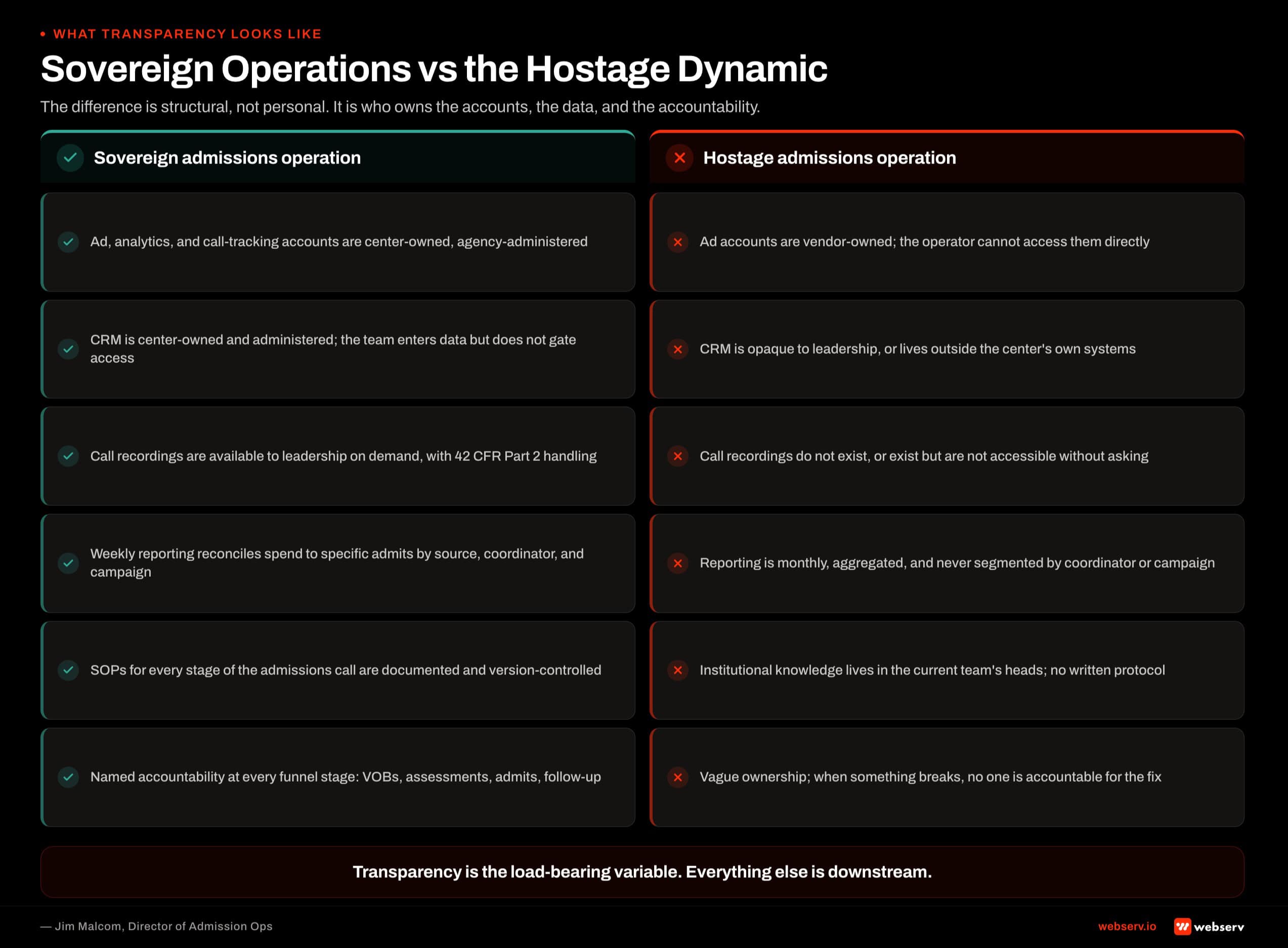
Task: Click text 'SOPs for every stage of the admissions call'
Action: [x=346, y=670]
